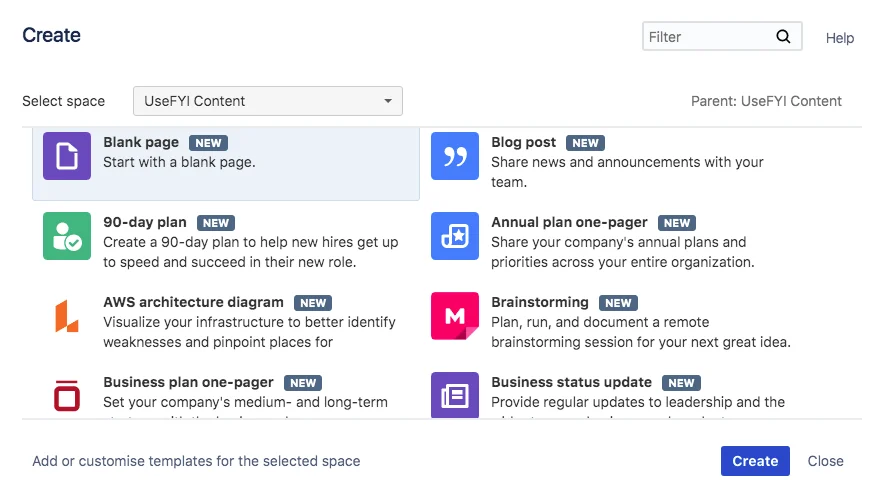Select the red Business plan one-pager icon
The width and height of the screenshot is (877, 480).
point(67,395)
